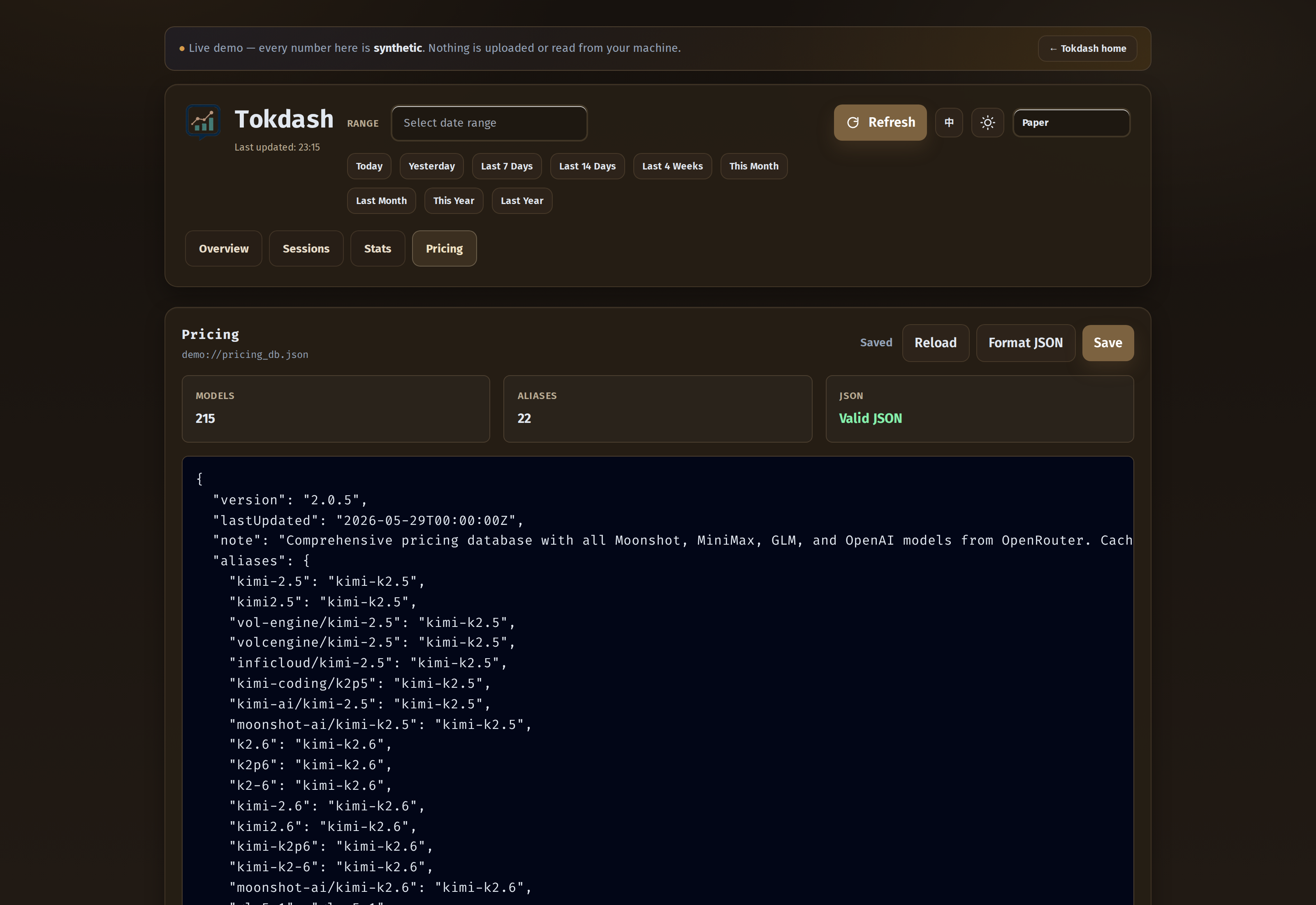Reload the pricing database
The width and height of the screenshot is (1316, 905).
pyautogui.click(x=935, y=343)
